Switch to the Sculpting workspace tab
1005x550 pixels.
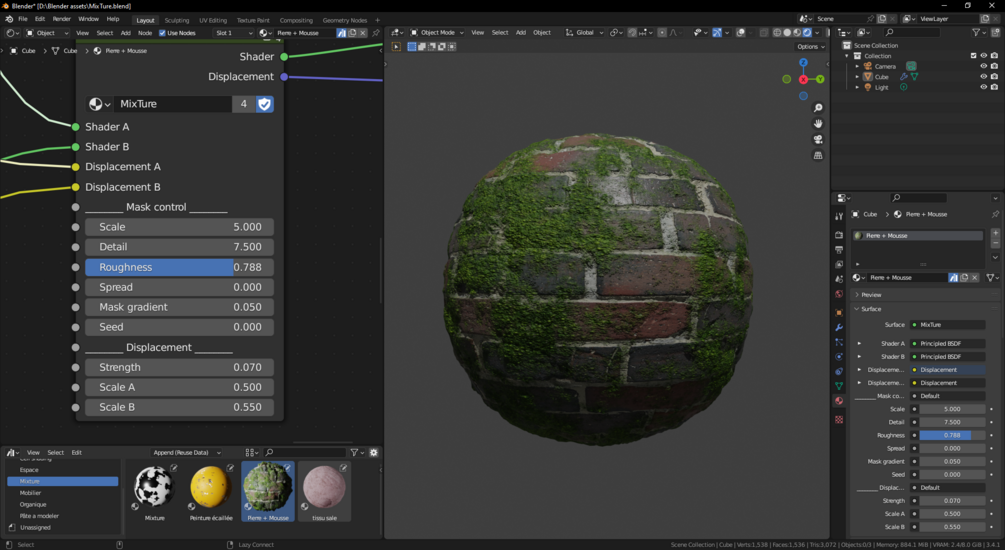177,20
